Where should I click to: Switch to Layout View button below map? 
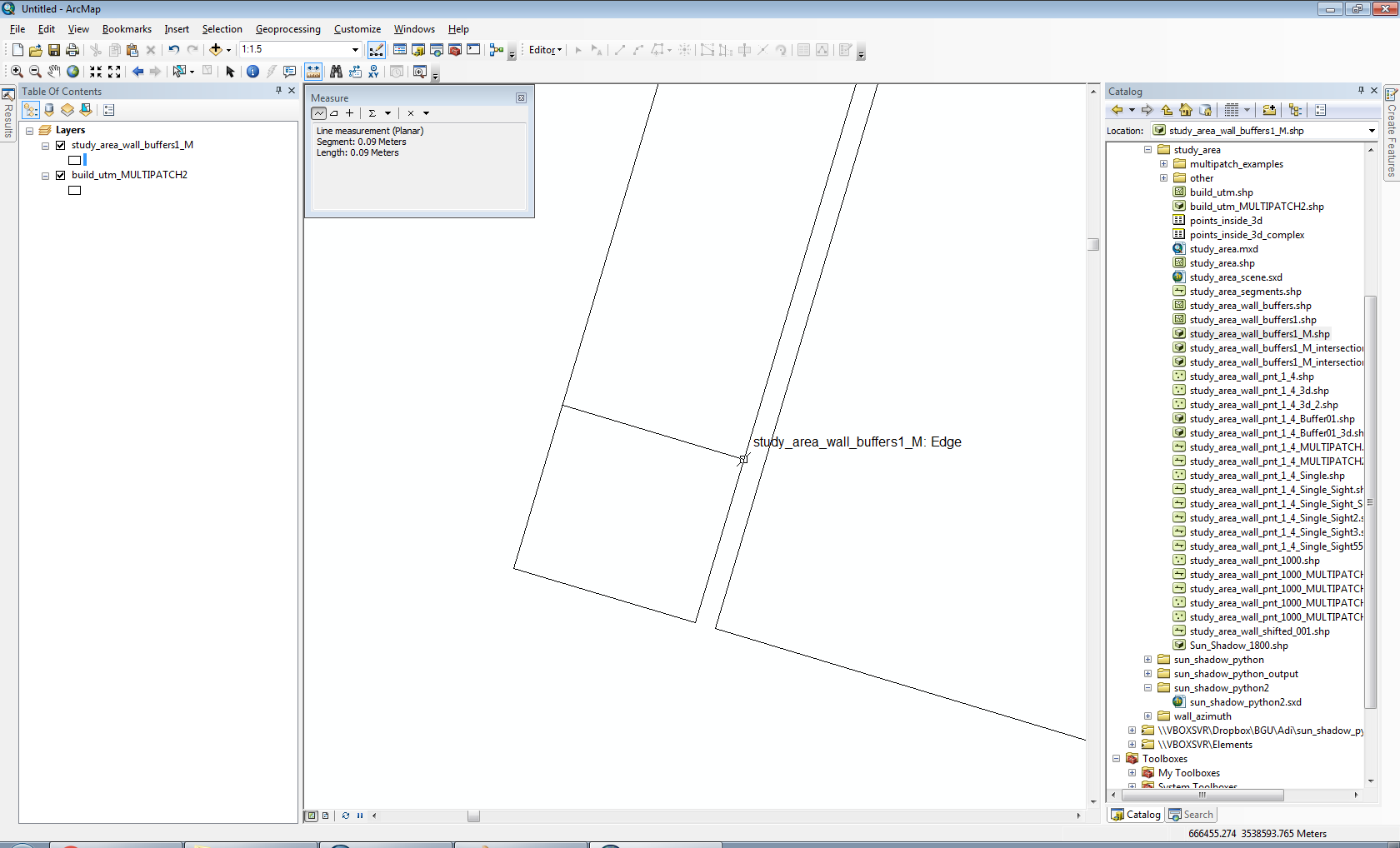pos(326,816)
